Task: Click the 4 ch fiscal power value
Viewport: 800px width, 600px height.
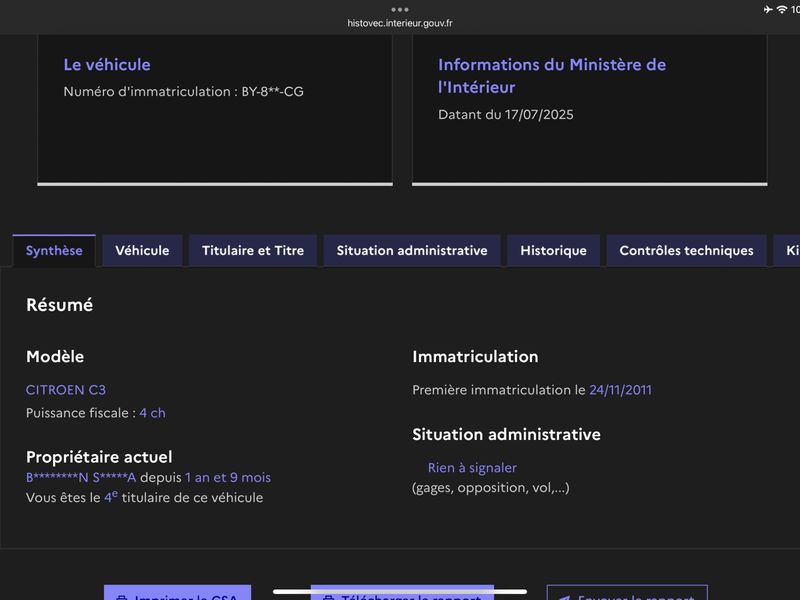Action: click(x=152, y=413)
